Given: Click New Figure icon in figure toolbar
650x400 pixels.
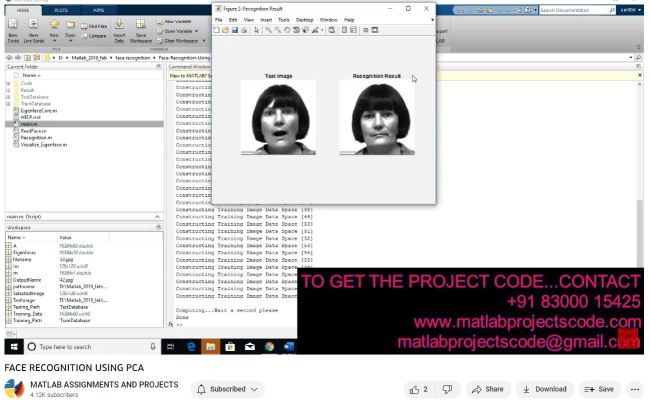Looking at the screenshot, I should [217, 30].
